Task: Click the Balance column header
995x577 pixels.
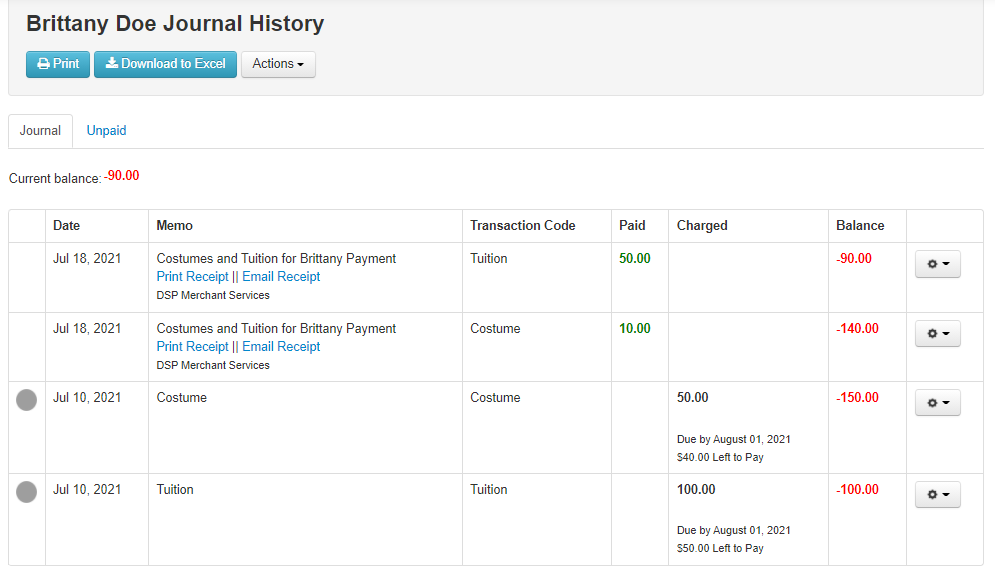Action: (x=860, y=226)
